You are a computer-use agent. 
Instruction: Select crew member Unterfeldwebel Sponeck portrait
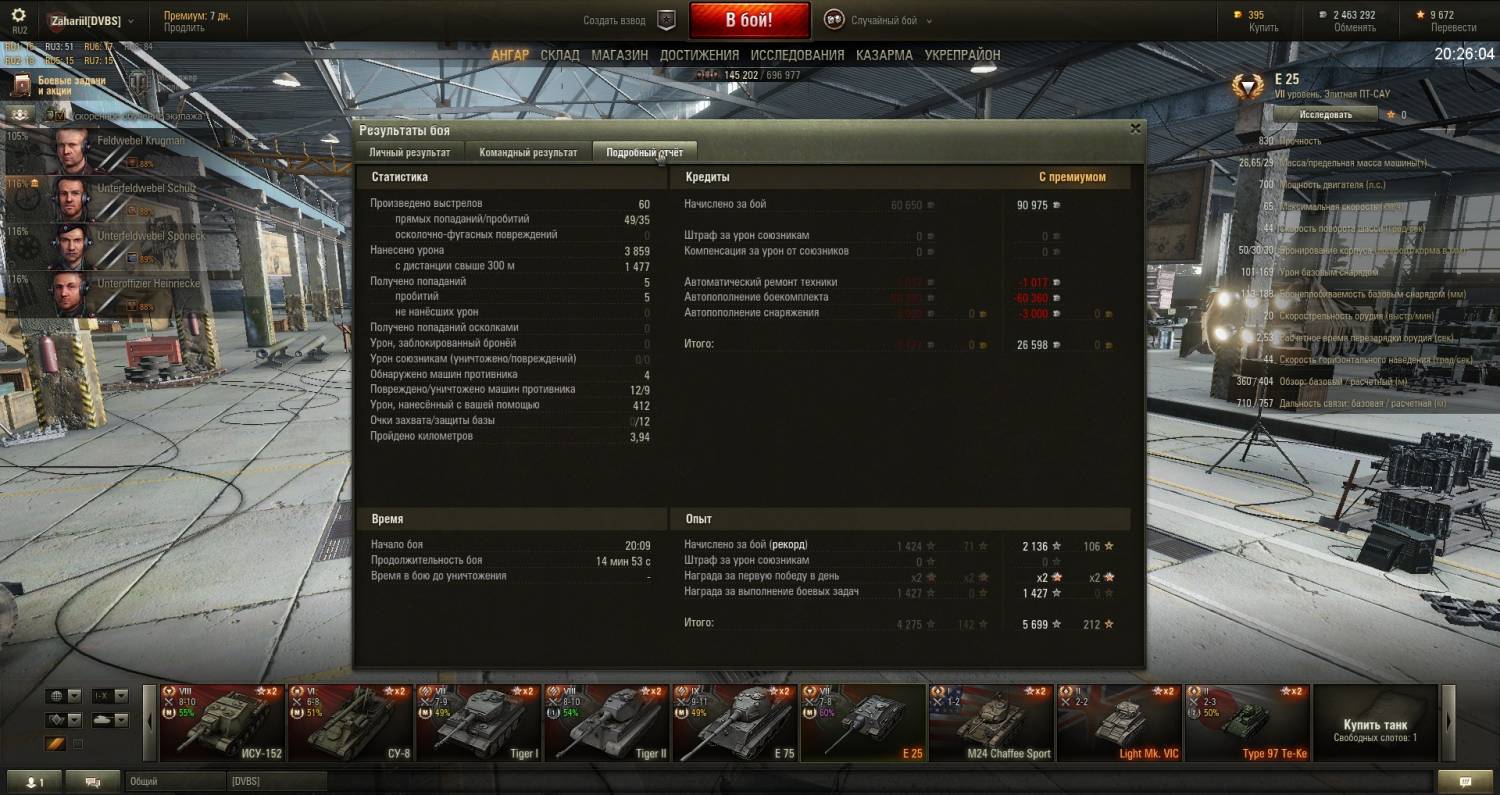[71, 246]
